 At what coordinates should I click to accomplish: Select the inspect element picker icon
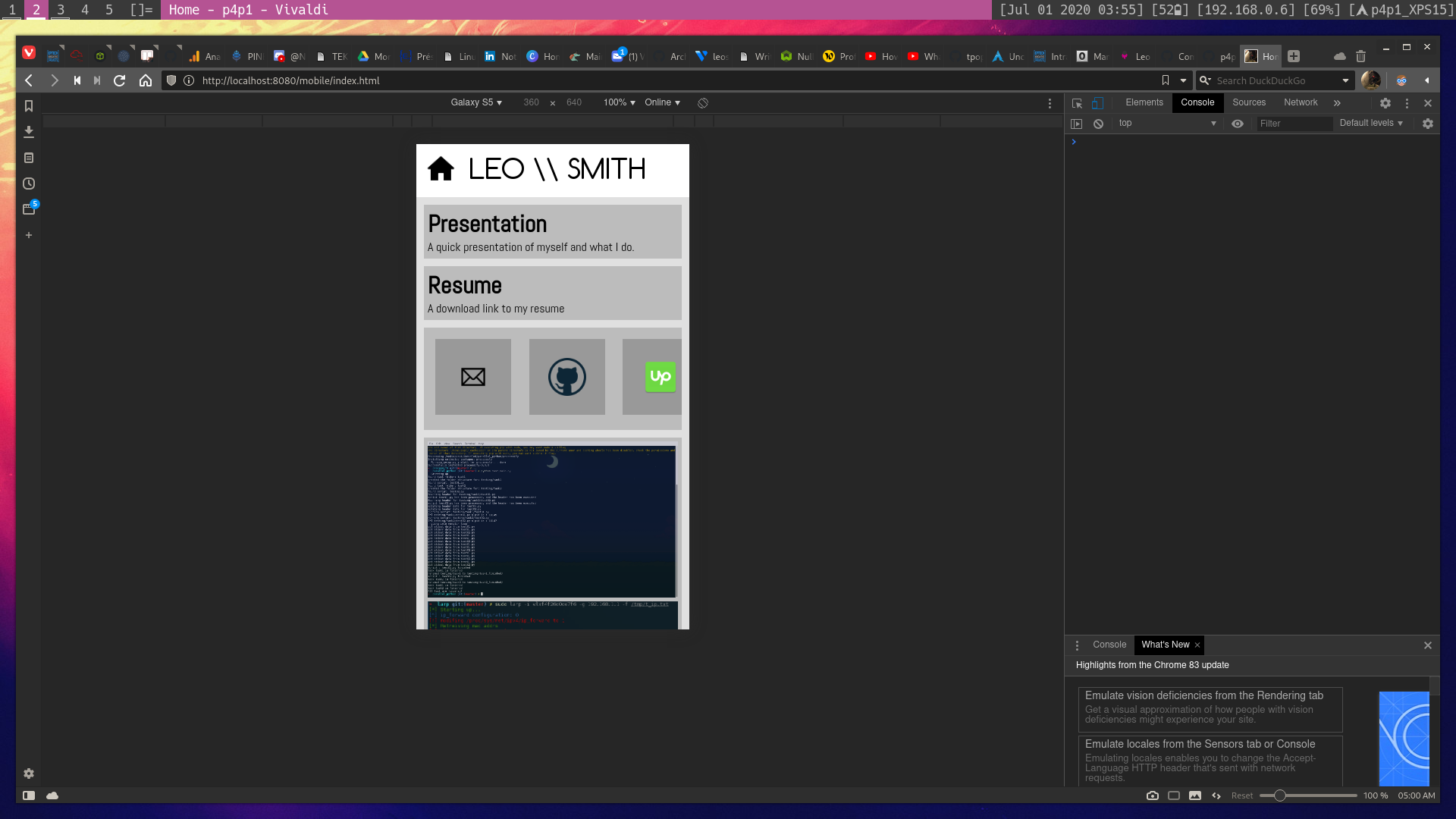point(1077,103)
